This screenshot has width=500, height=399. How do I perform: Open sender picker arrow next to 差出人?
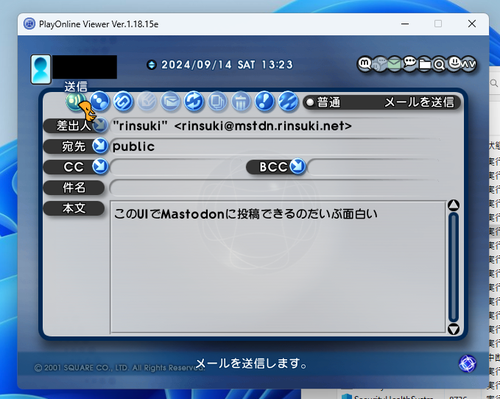click(x=100, y=125)
